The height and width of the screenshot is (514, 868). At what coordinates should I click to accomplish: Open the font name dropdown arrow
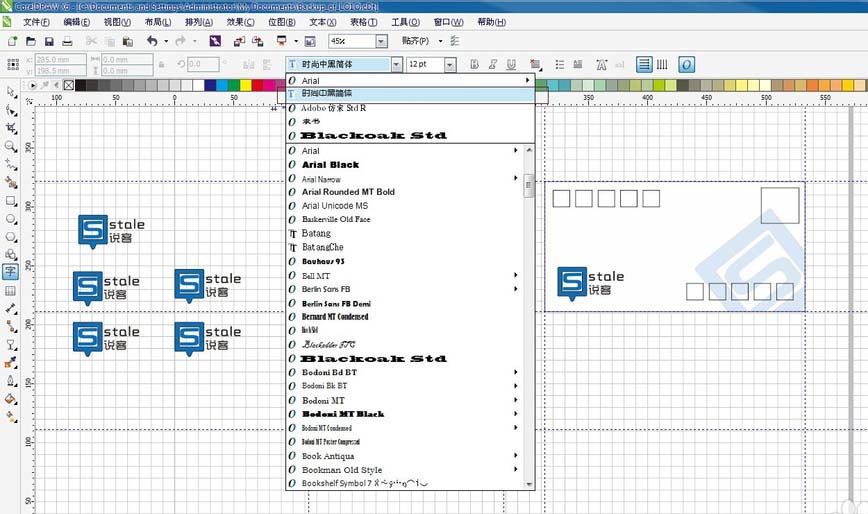396,65
